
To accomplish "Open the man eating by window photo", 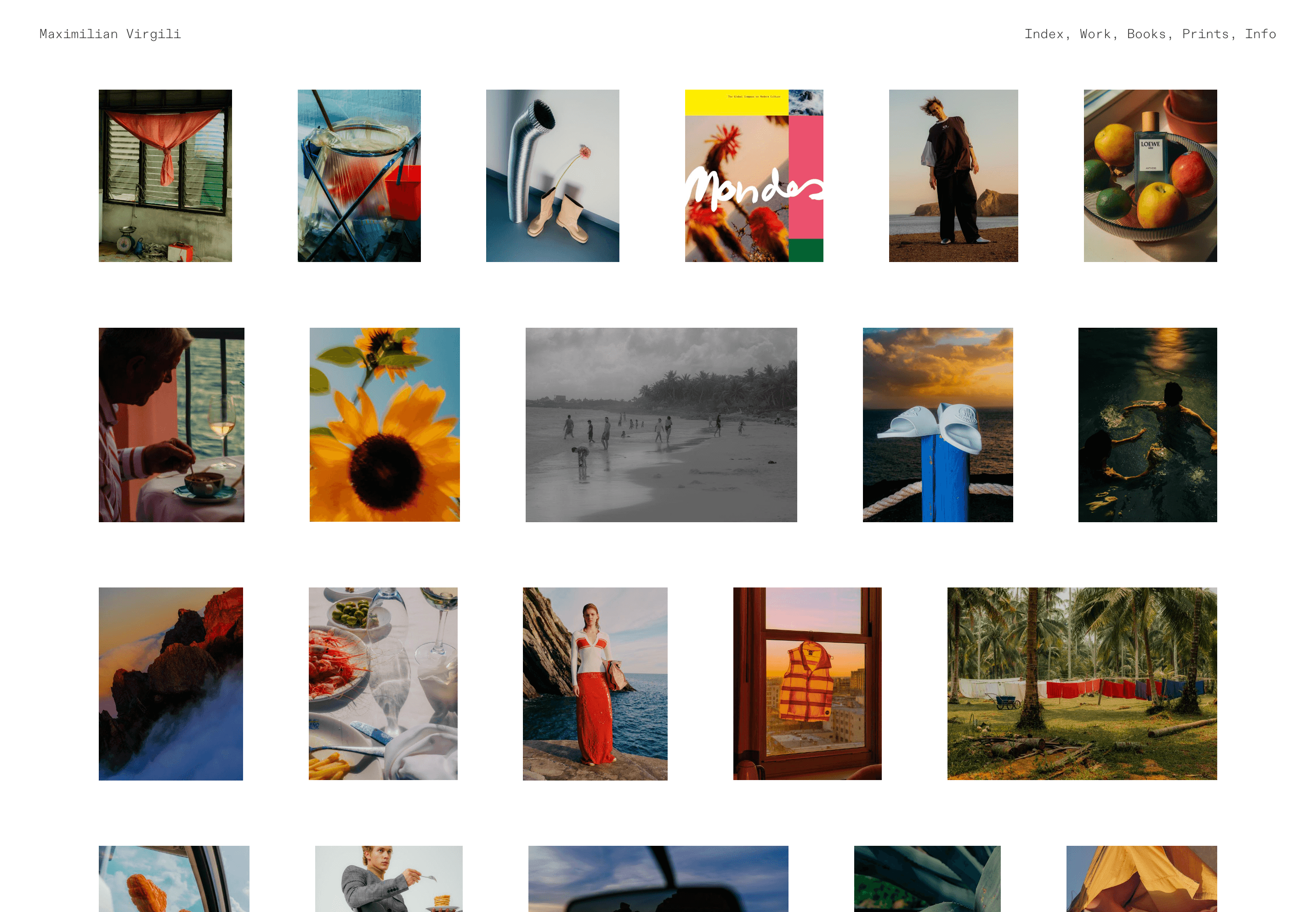I will pyautogui.click(x=171, y=424).
